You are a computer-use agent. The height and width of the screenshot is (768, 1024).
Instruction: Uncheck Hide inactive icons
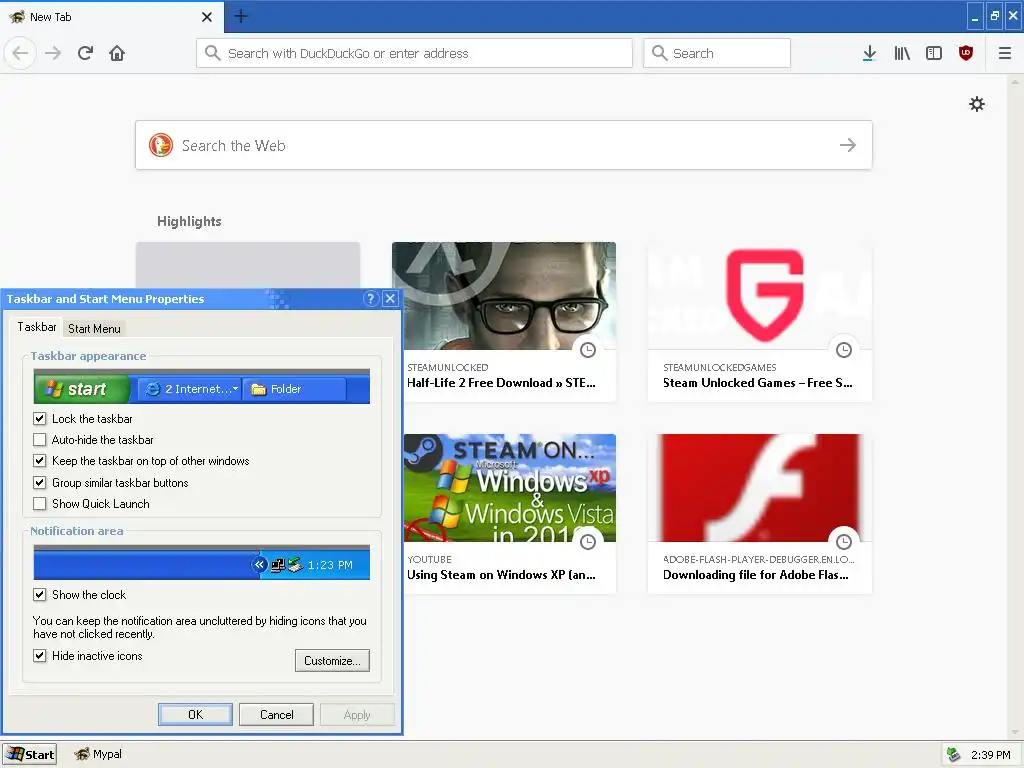[40, 656]
